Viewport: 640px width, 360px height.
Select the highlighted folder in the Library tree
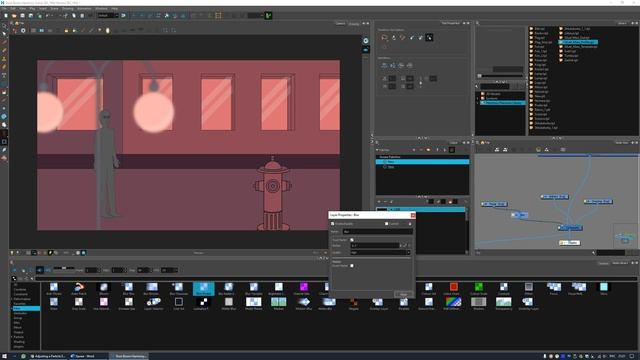(x=503, y=102)
